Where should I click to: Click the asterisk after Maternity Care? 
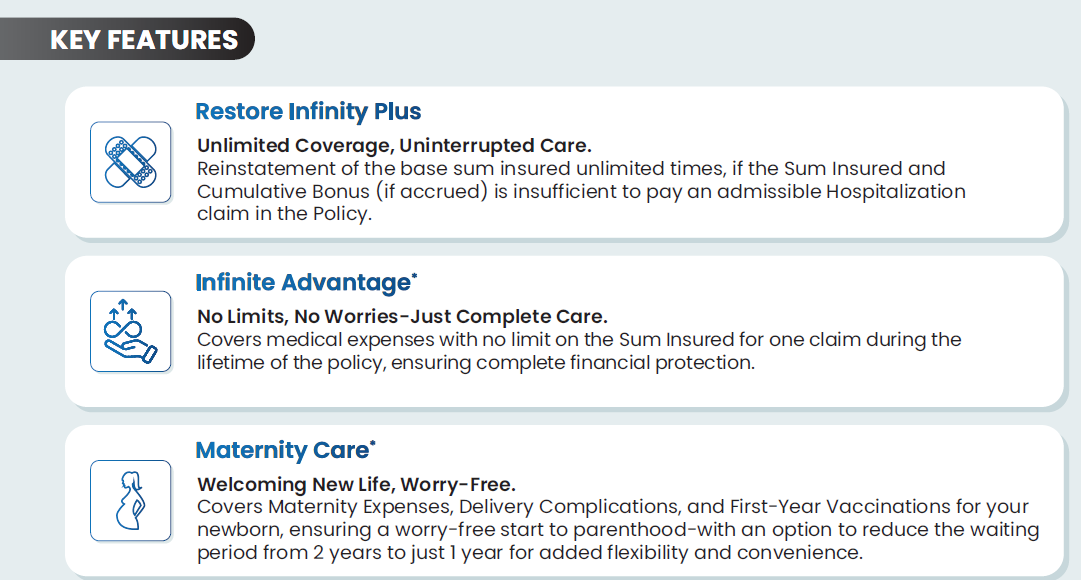point(373,443)
